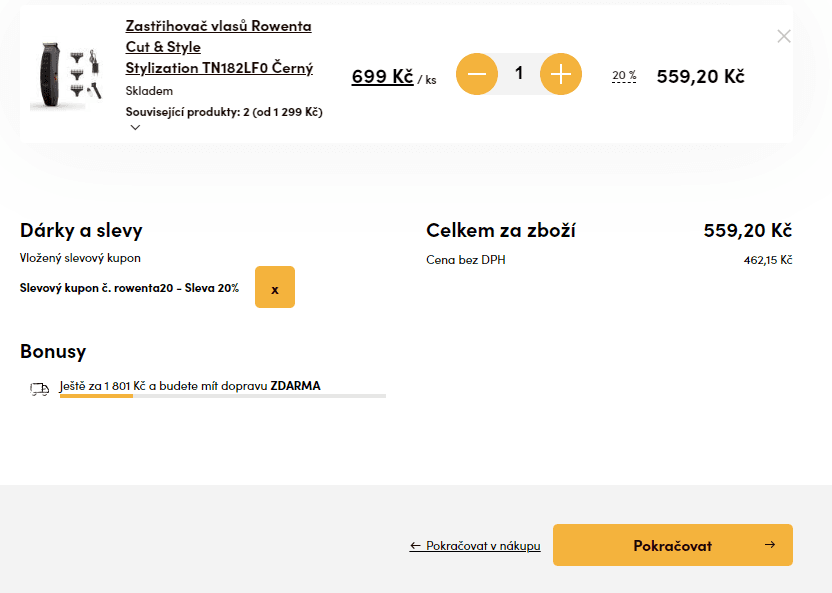
Task: Go back via Pokračovat v nákupu
Action: (x=475, y=545)
